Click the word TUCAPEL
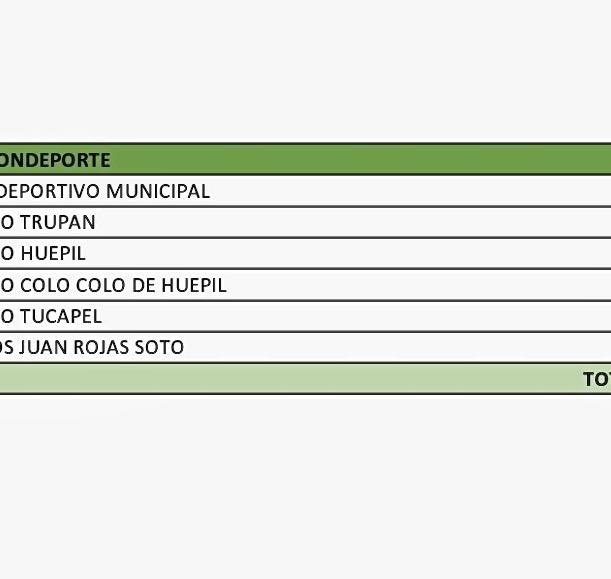The width and height of the screenshot is (611, 579). [61, 316]
